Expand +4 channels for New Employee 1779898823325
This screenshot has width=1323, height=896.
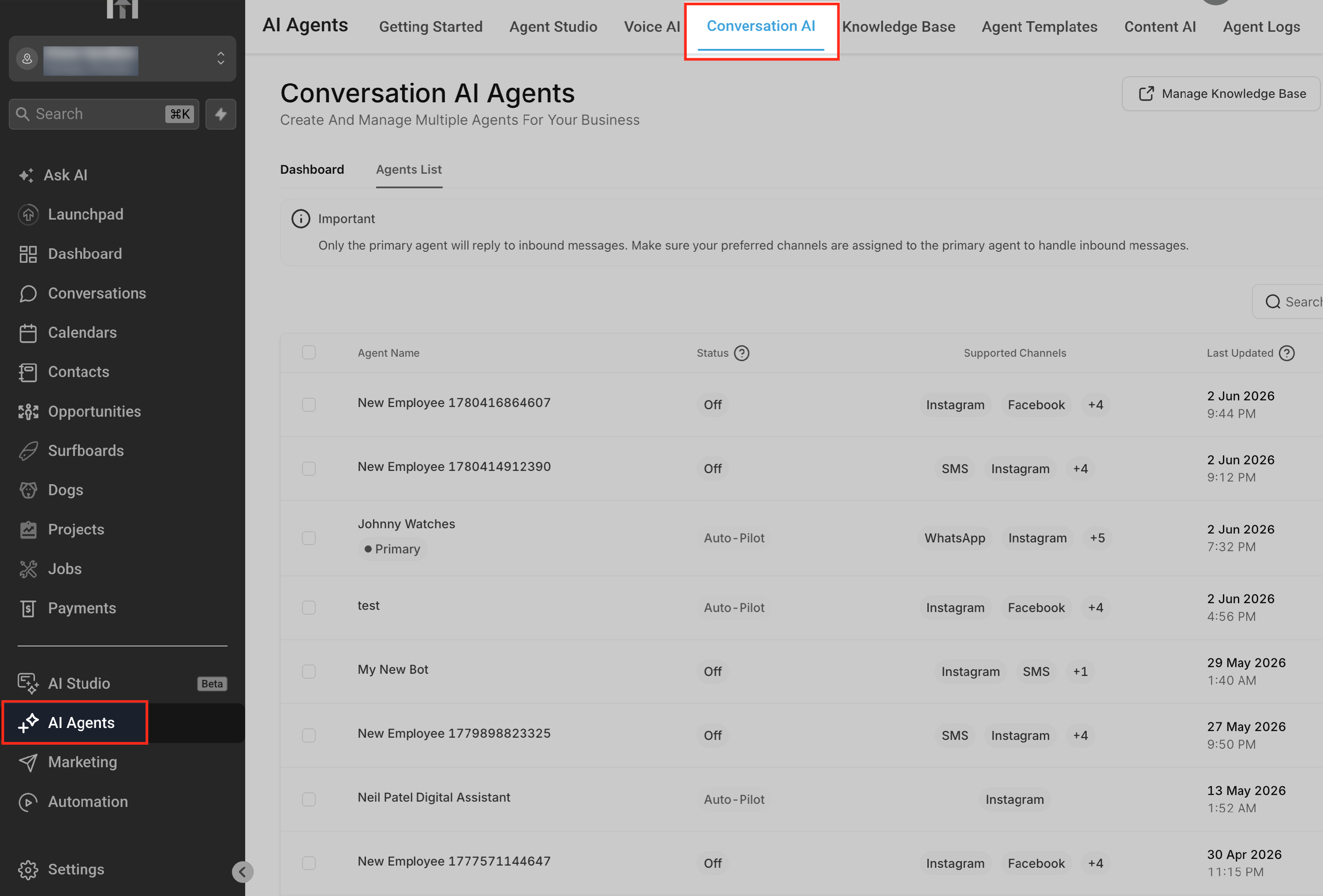click(x=1080, y=735)
